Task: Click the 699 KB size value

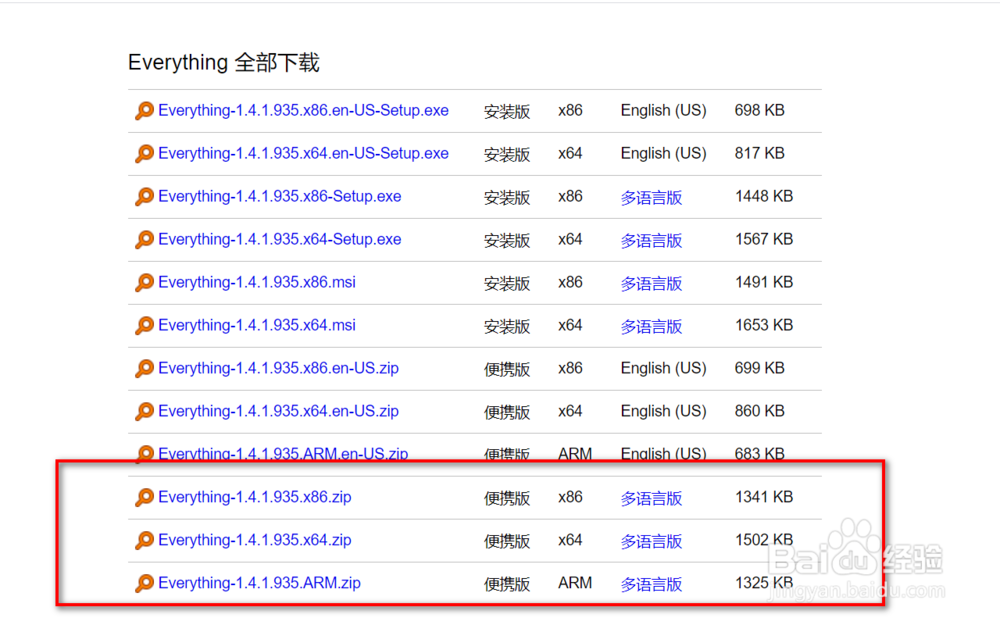Action: click(x=759, y=368)
